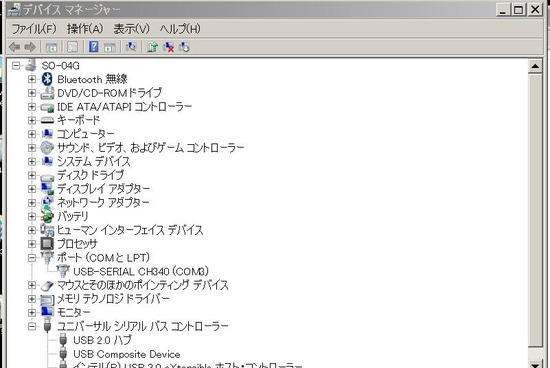This screenshot has height=368, width=550.
Task: Select the Bluetooth 無線 icon
Action: (47, 79)
